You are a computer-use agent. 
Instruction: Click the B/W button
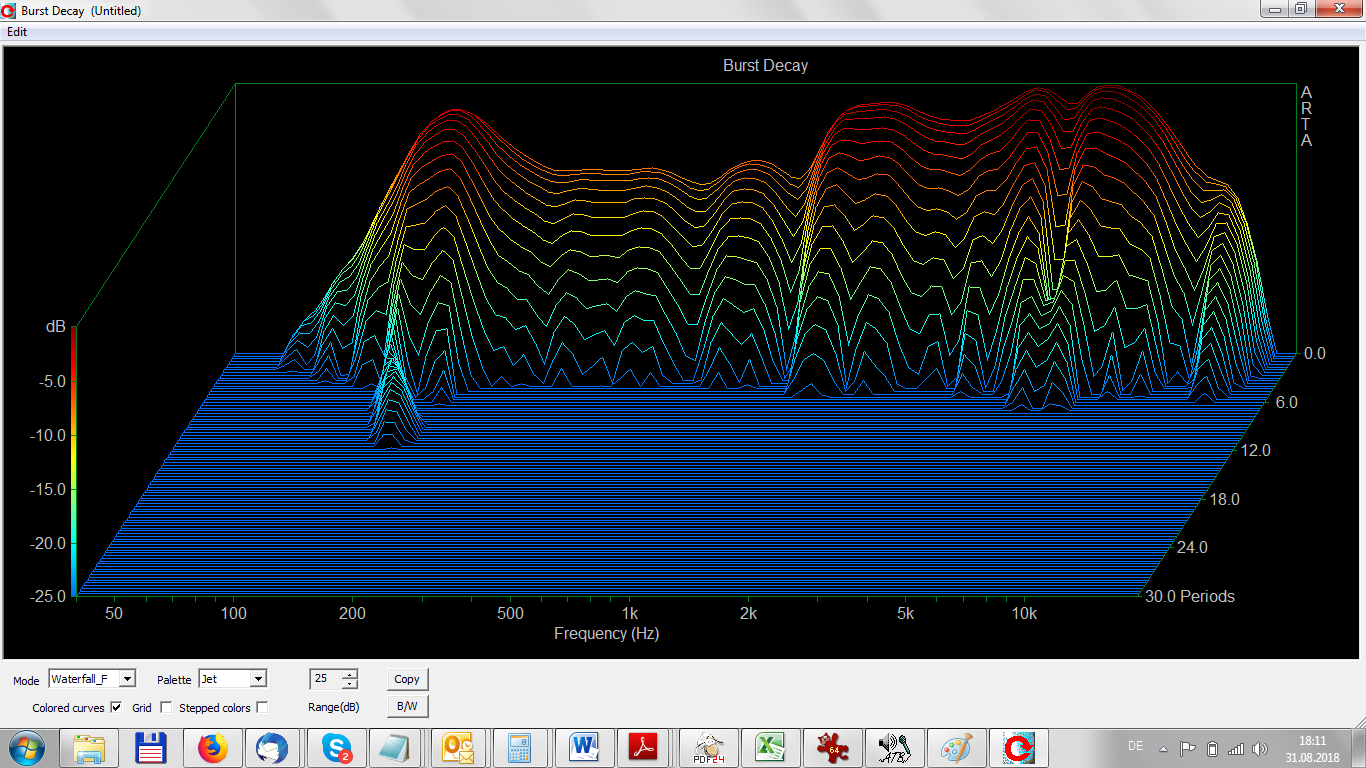coord(407,706)
